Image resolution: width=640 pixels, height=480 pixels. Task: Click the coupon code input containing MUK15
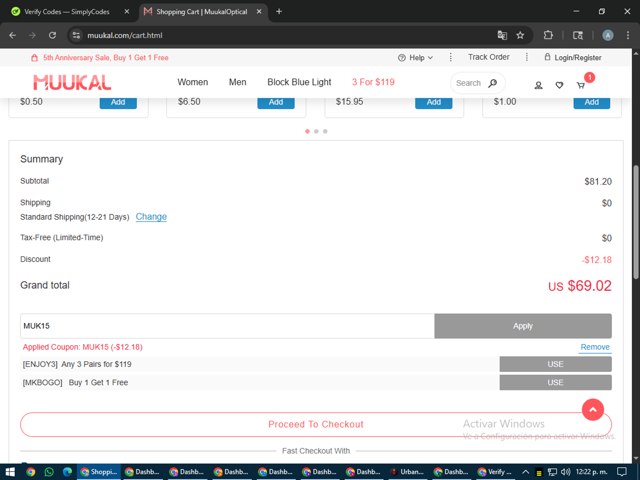[x=227, y=326]
